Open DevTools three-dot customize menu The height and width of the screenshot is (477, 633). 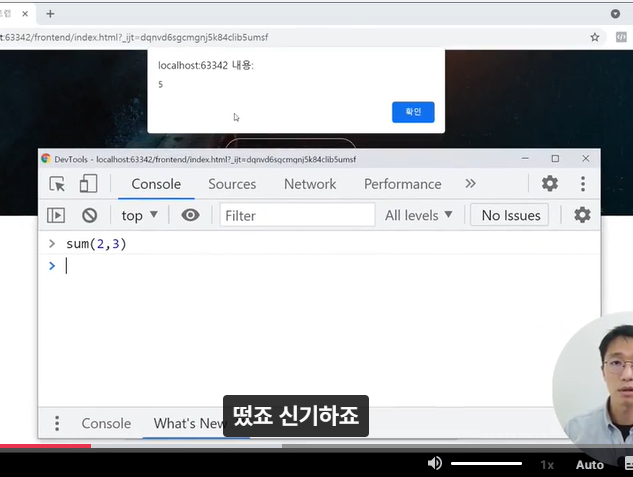(583, 184)
